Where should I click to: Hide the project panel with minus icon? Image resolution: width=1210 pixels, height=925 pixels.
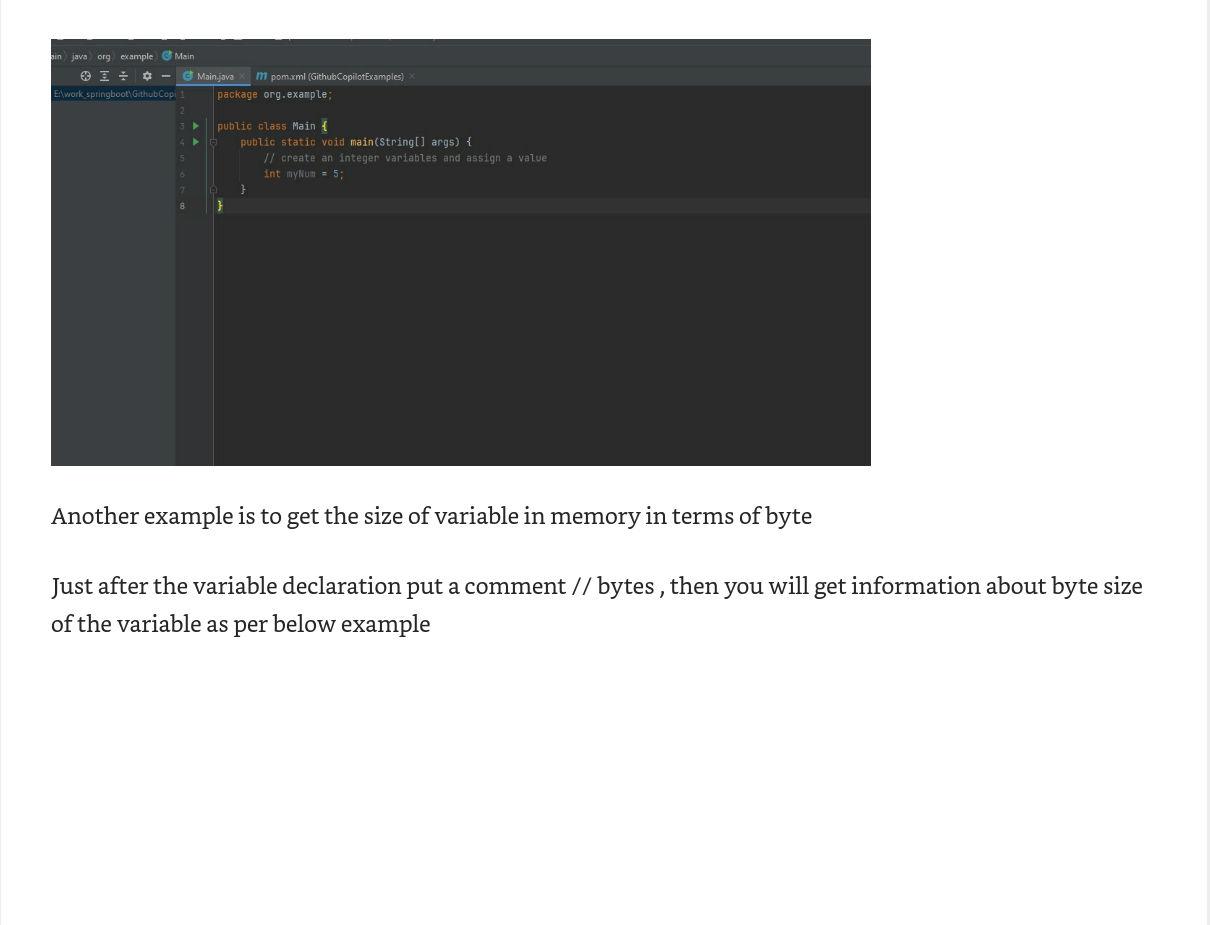166,76
